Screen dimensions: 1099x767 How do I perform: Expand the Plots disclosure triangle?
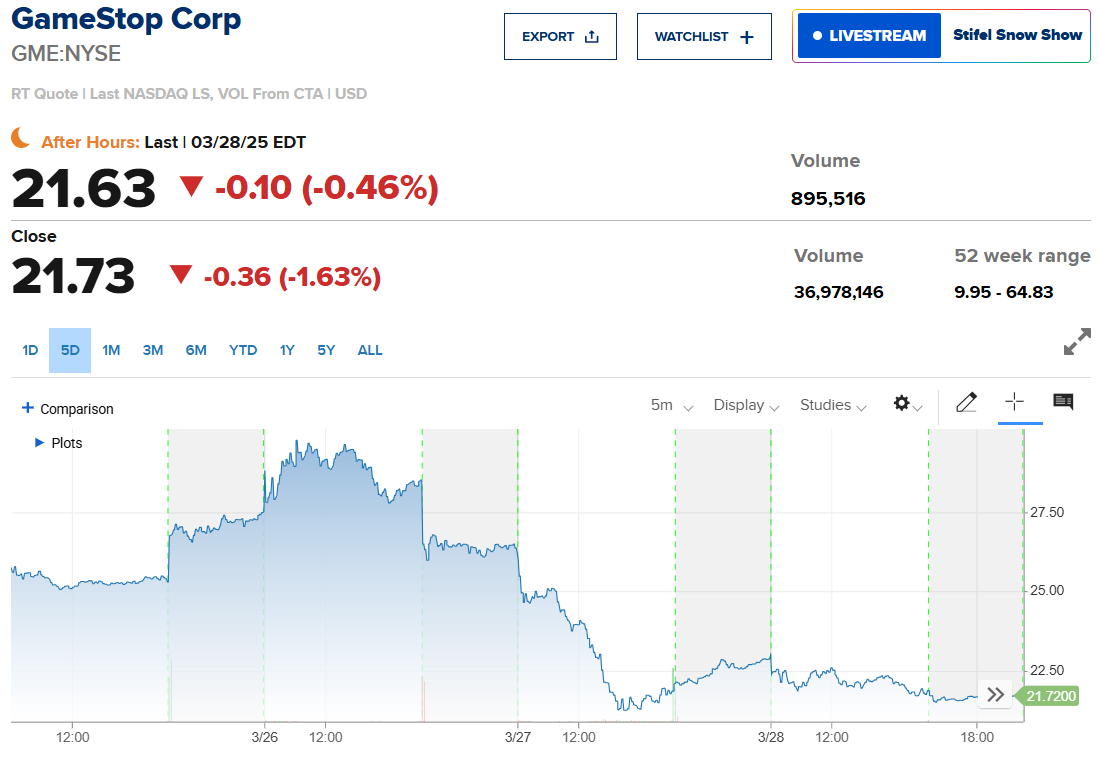pyautogui.click(x=40, y=442)
